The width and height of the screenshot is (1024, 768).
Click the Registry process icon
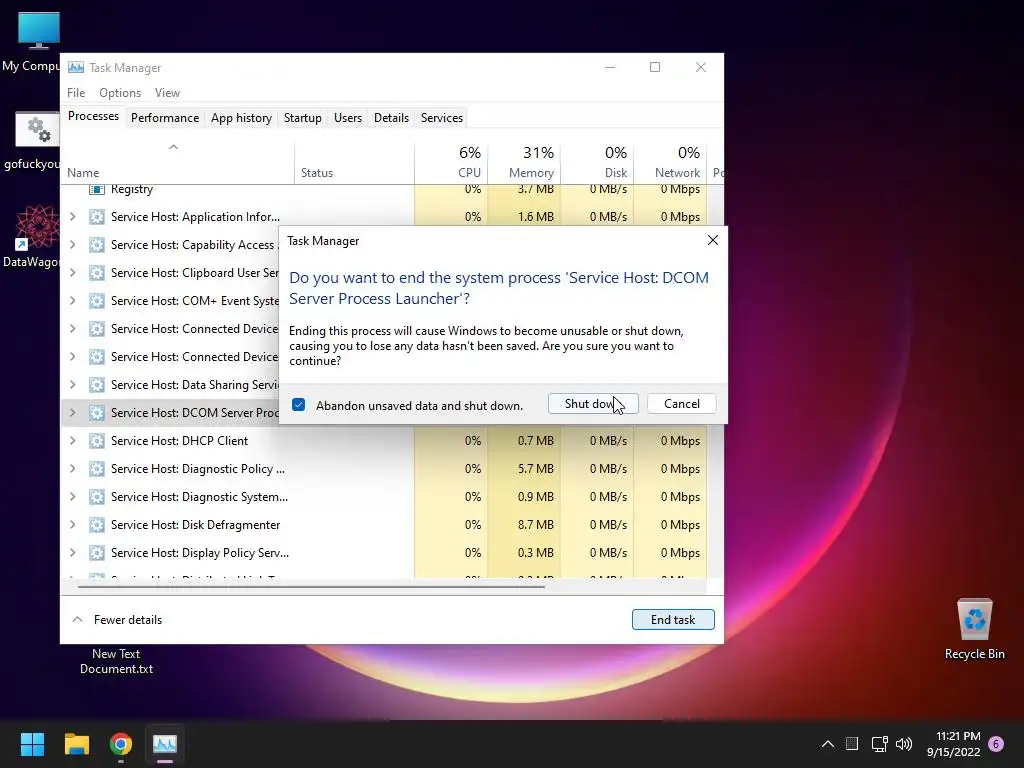(x=97, y=189)
